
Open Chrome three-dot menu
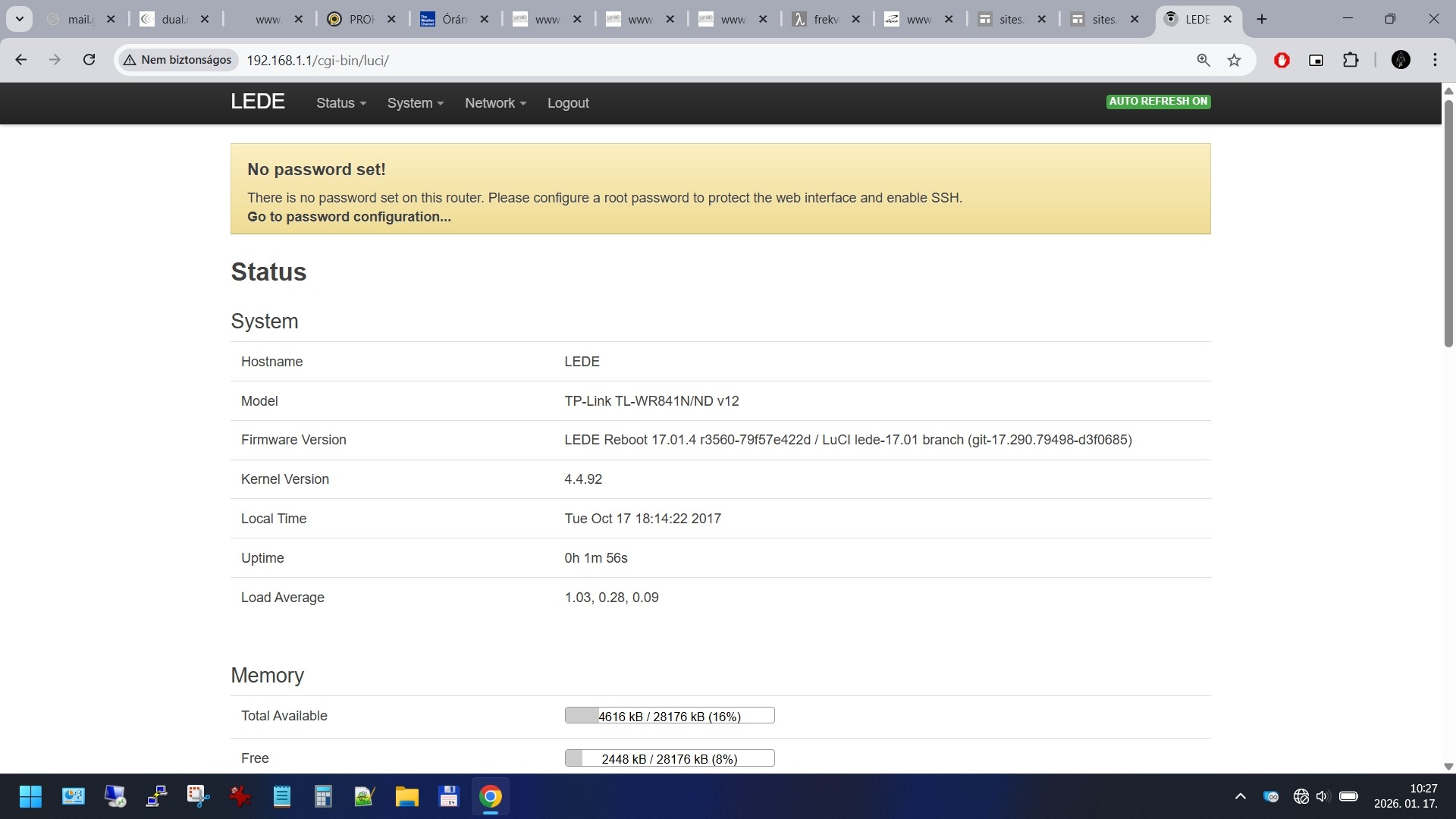[1435, 60]
